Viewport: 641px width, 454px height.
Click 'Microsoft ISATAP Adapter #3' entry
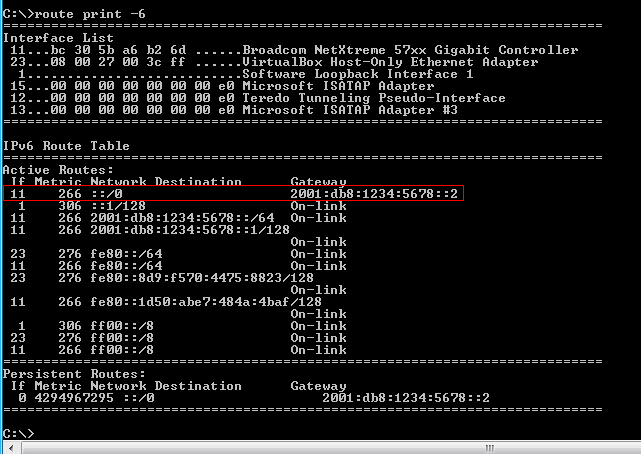coord(350,110)
